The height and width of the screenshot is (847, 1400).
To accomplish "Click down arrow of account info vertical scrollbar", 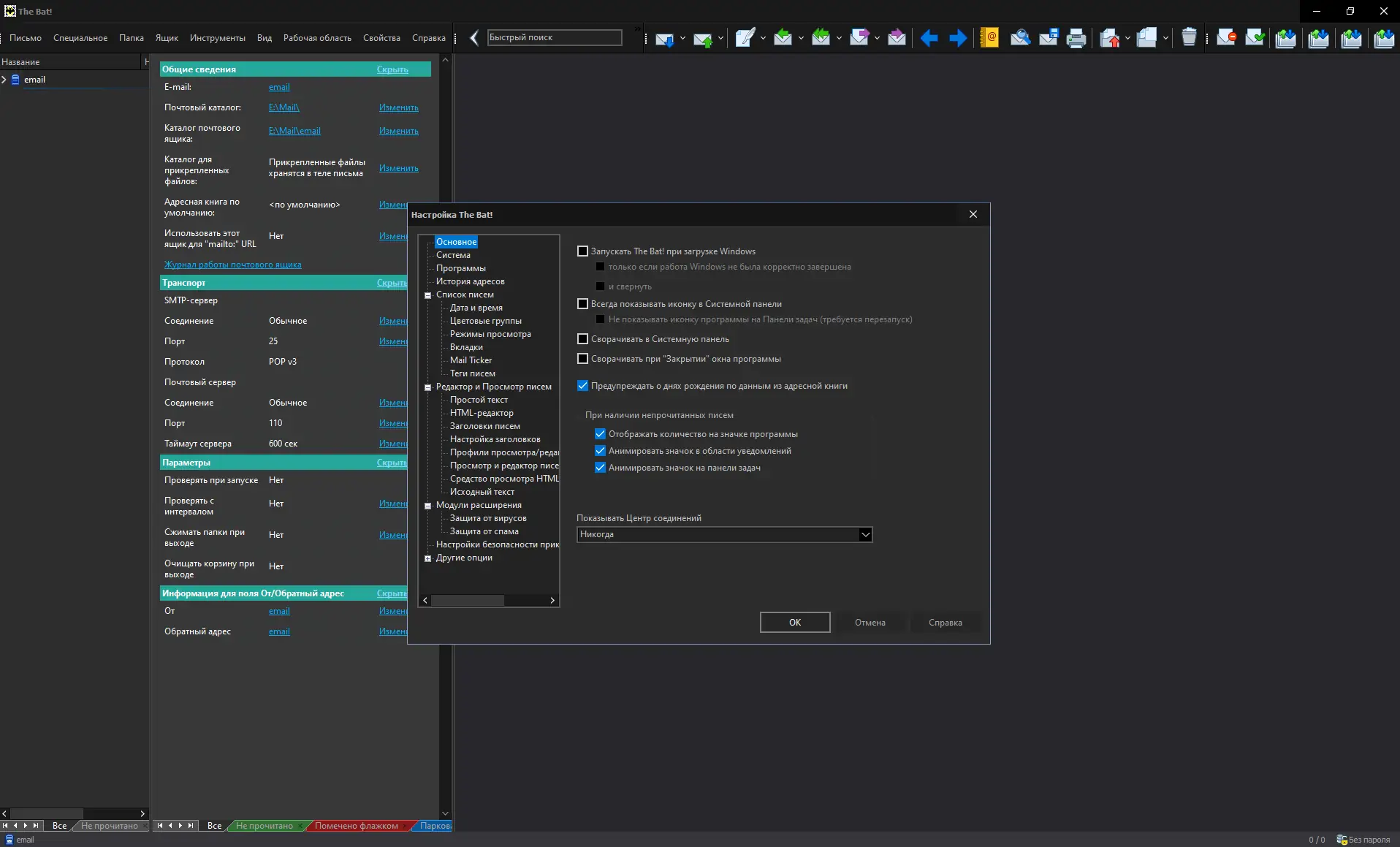I will [445, 813].
